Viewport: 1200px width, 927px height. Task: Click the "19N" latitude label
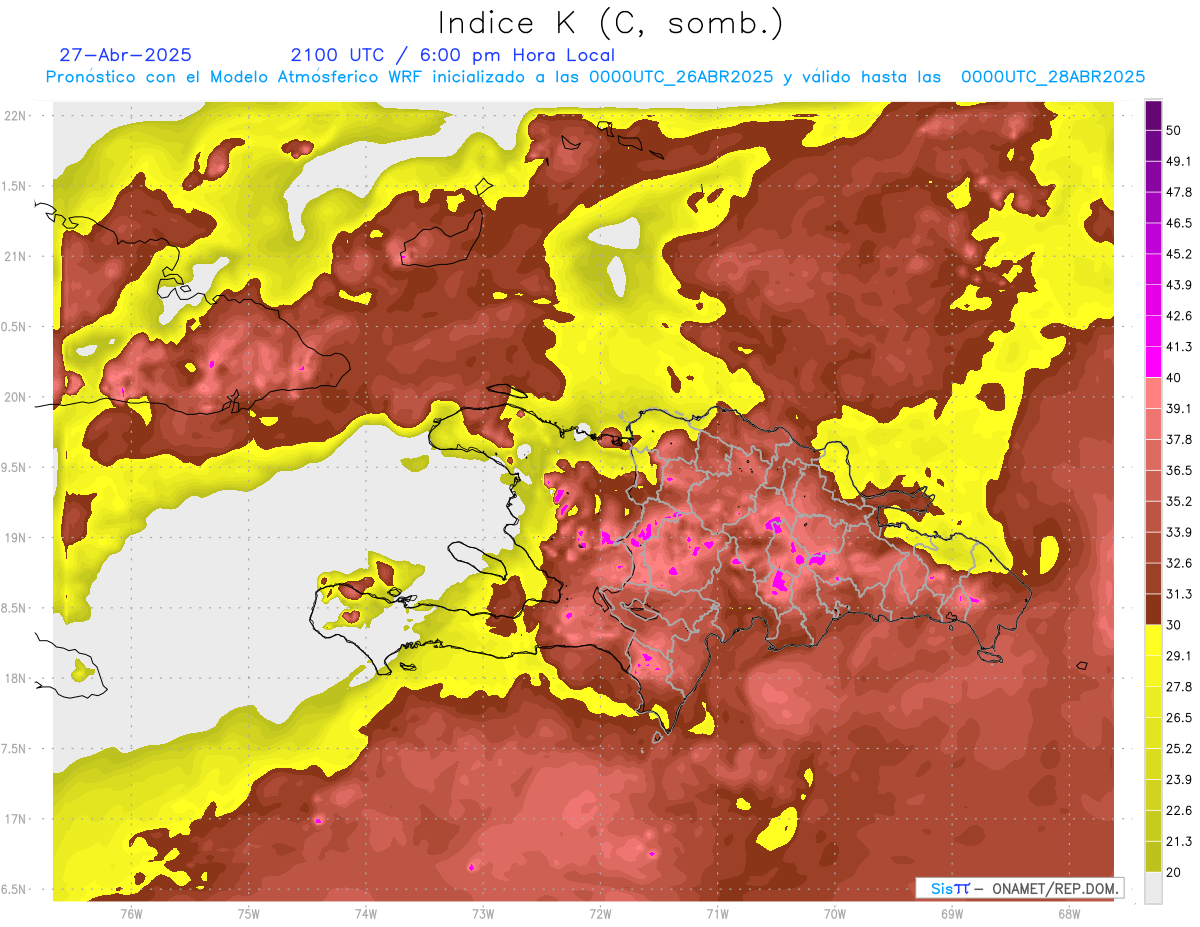click(x=15, y=538)
